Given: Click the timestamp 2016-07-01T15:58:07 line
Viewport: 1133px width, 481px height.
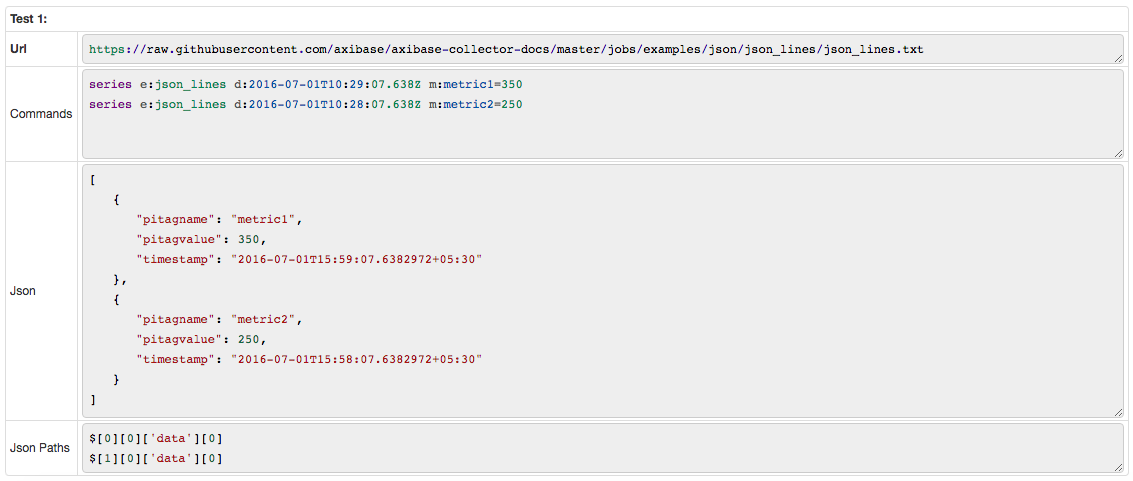Looking at the screenshot, I should (x=309, y=359).
